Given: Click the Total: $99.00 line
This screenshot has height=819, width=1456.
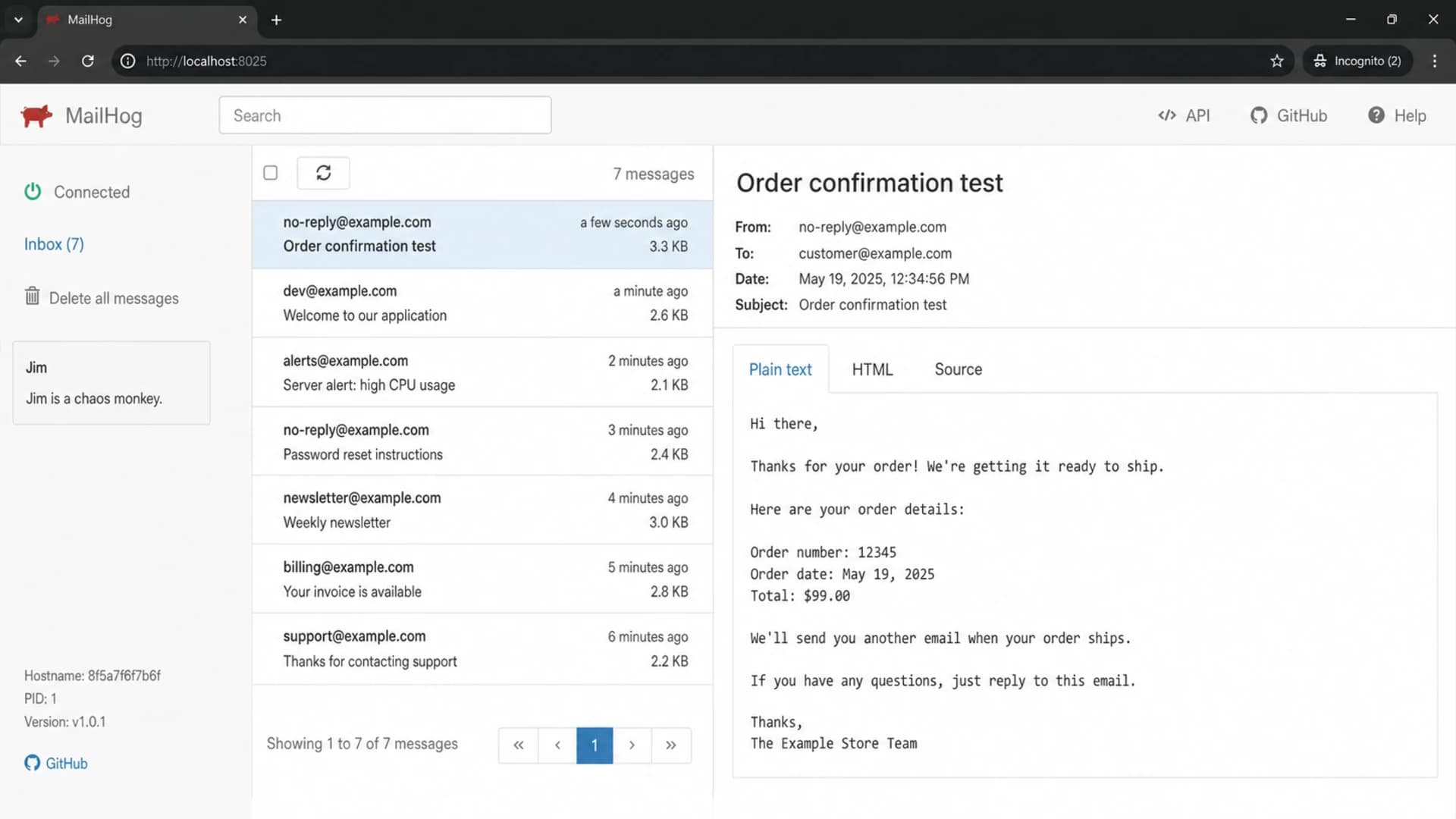Looking at the screenshot, I should click(800, 596).
